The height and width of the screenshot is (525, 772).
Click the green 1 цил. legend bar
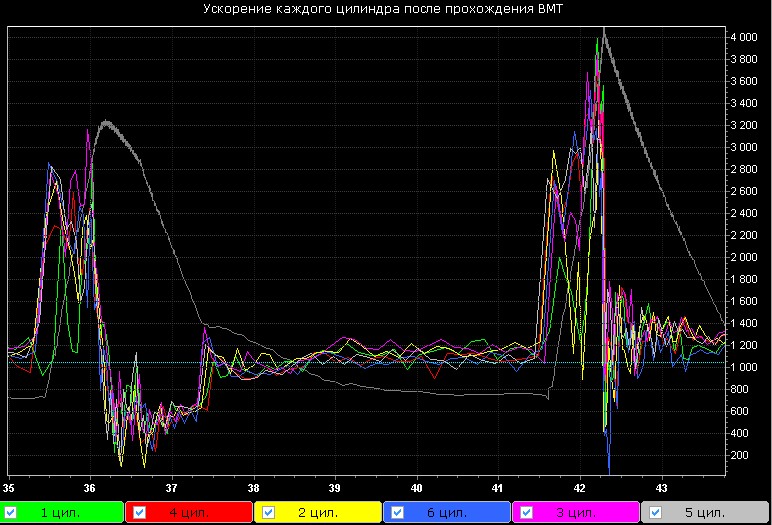coord(62,512)
